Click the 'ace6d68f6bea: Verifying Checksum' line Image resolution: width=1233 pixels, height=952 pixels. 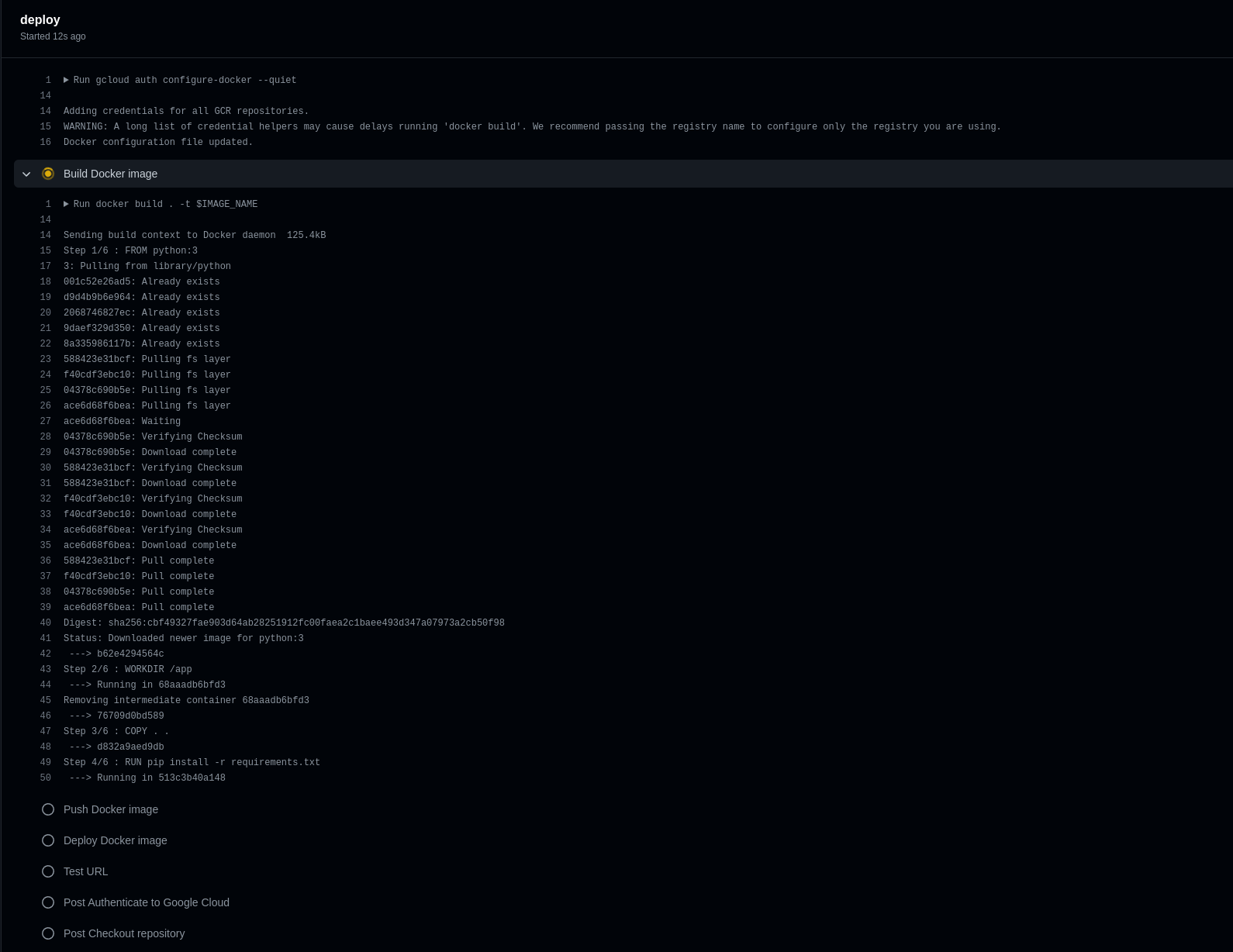click(x=153, y=529)
